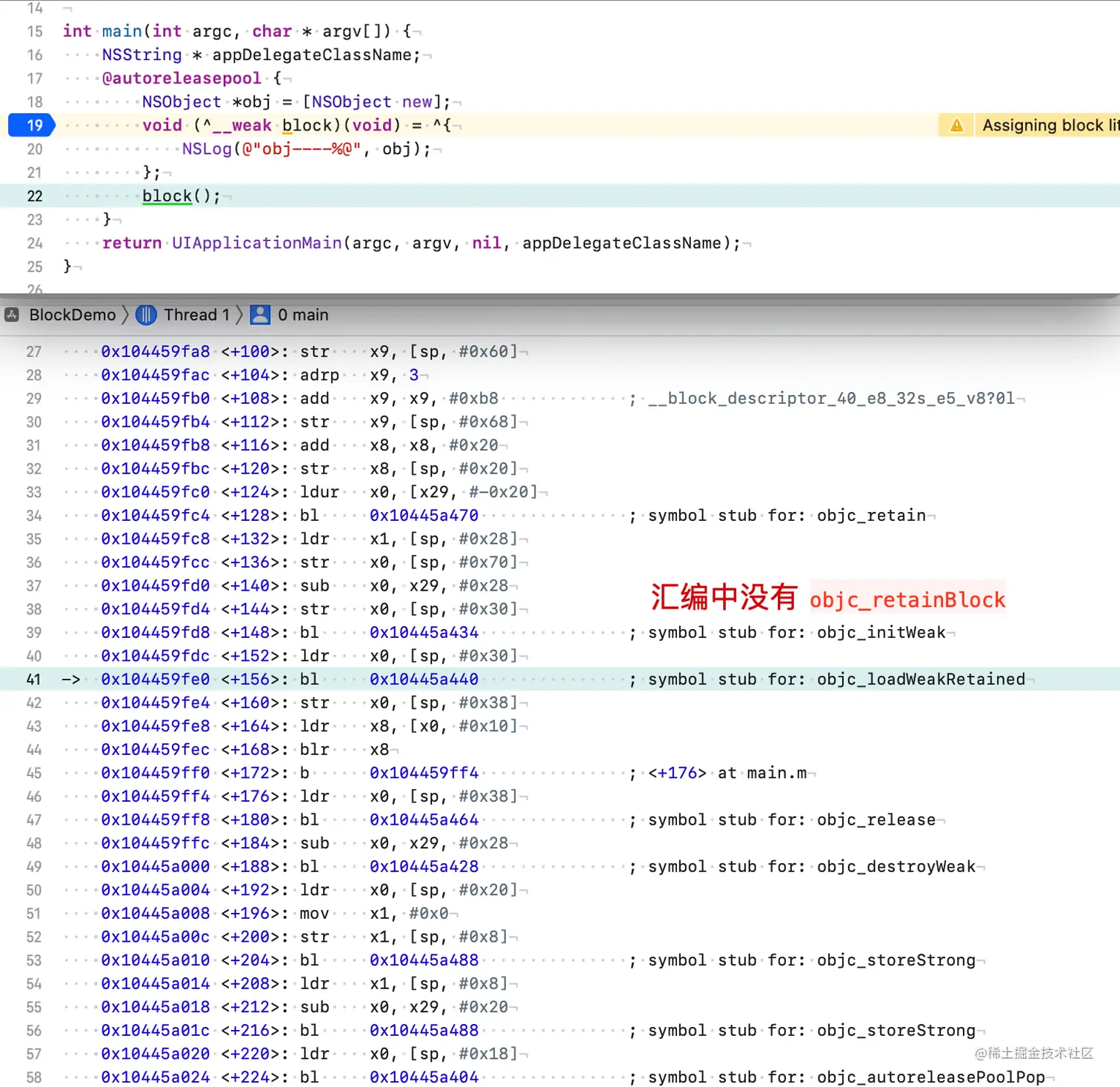Click 'ldur x0, [x29, #-0x20]' instruction
Screen dimensions: 1120x1087
pyautogui.click(x=419, y=492)
